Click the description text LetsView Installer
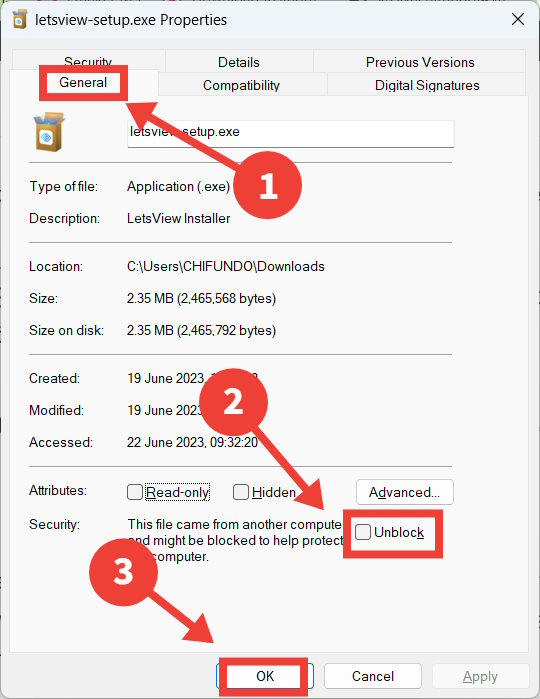The image size is (540, 699). (x=178, y=218)
